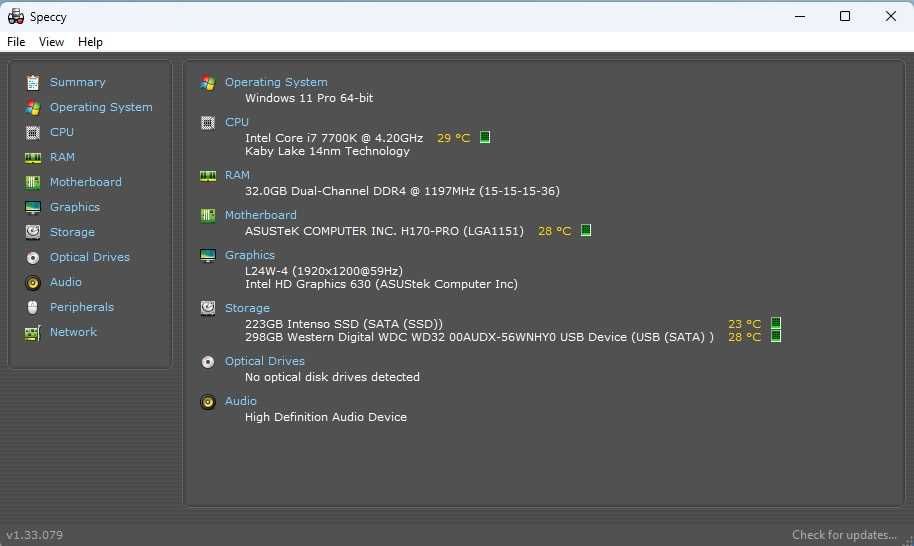Click the speaker icon beside Audio heading
Viewport: 914px width, 546px height.
pyautogui.click(x=208, y=401)
